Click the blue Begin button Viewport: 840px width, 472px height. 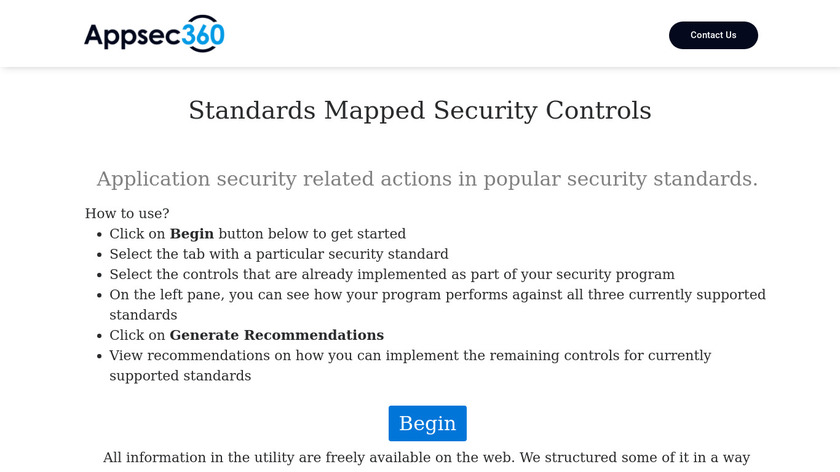click(427, 423)
